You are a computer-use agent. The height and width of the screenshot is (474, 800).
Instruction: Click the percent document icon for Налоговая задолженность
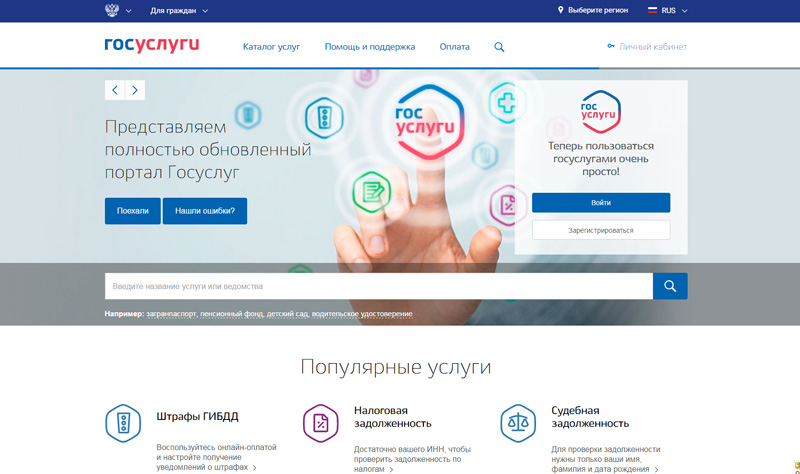[320, 423]
